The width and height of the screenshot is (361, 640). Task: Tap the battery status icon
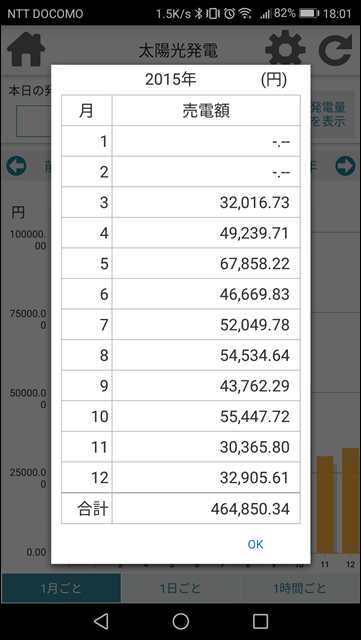[309, 13]
